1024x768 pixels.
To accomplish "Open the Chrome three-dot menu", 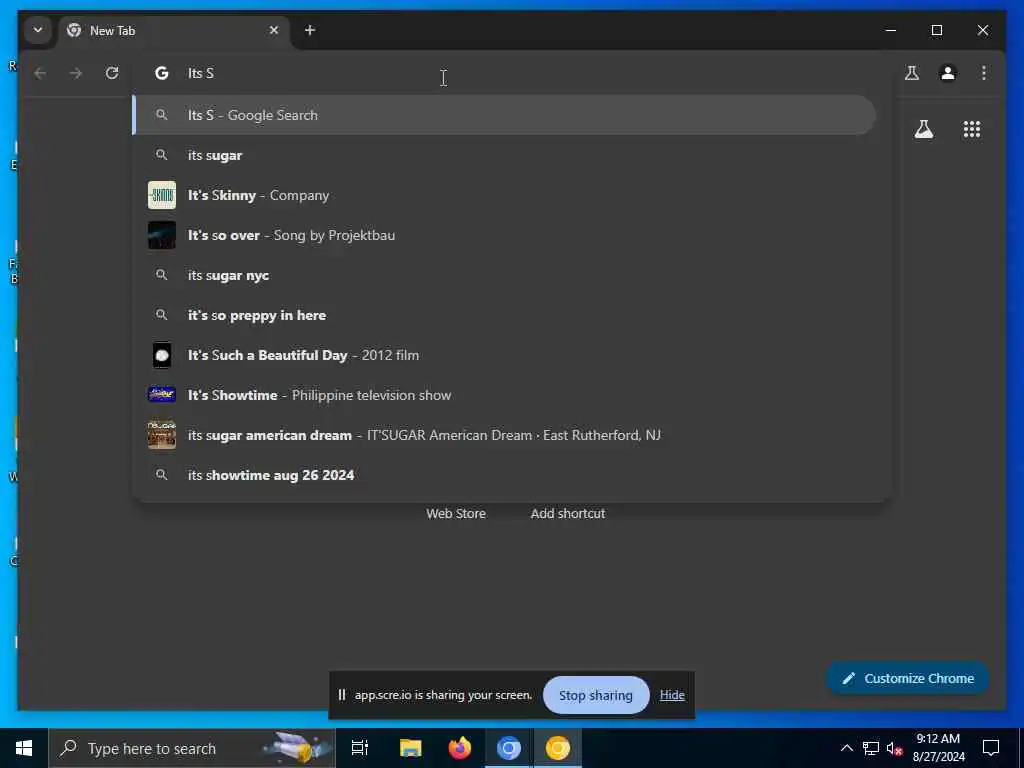I will click(x=984, y=73).
